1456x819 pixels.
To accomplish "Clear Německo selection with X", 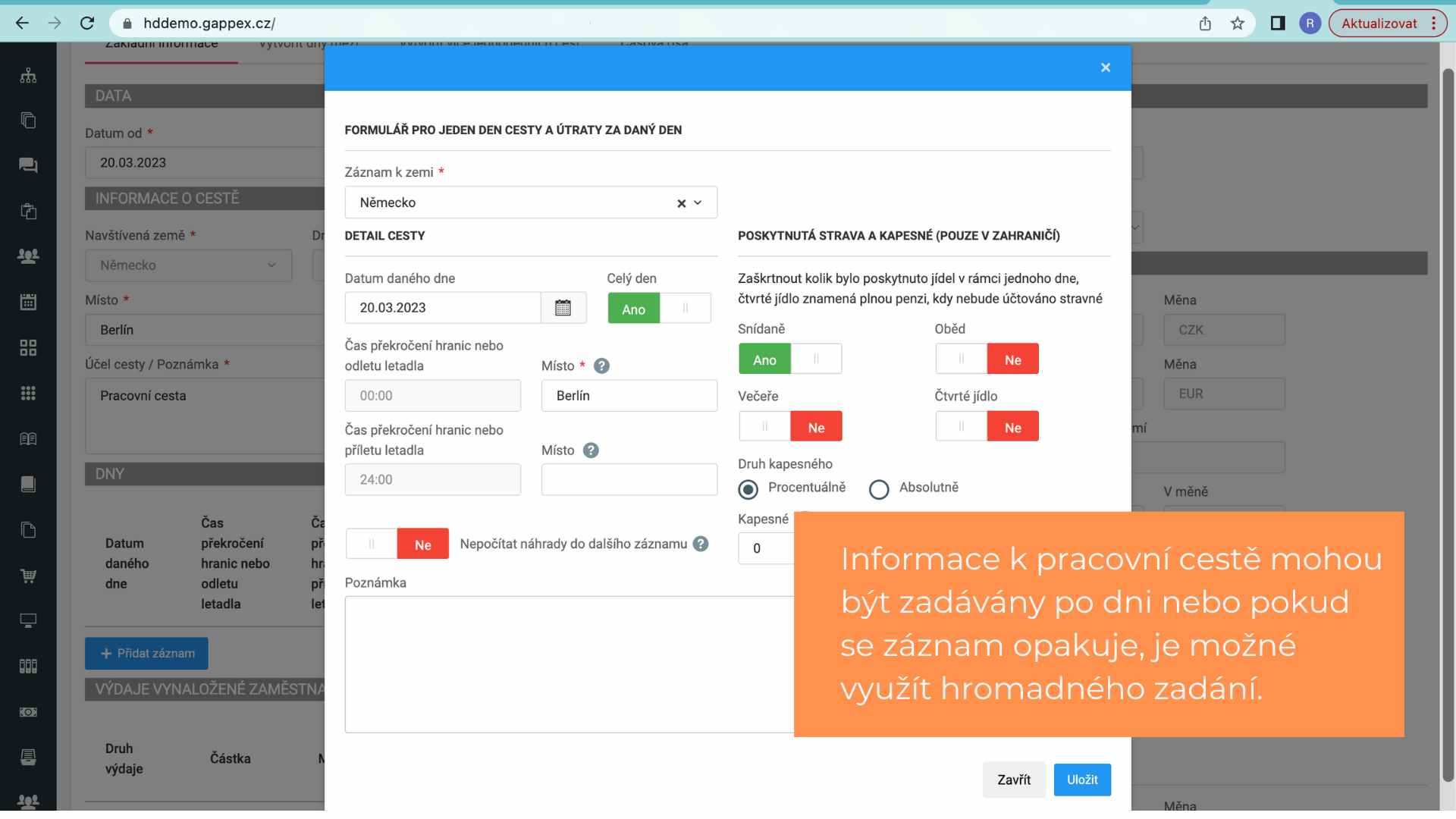I will [x=681, y=203].
